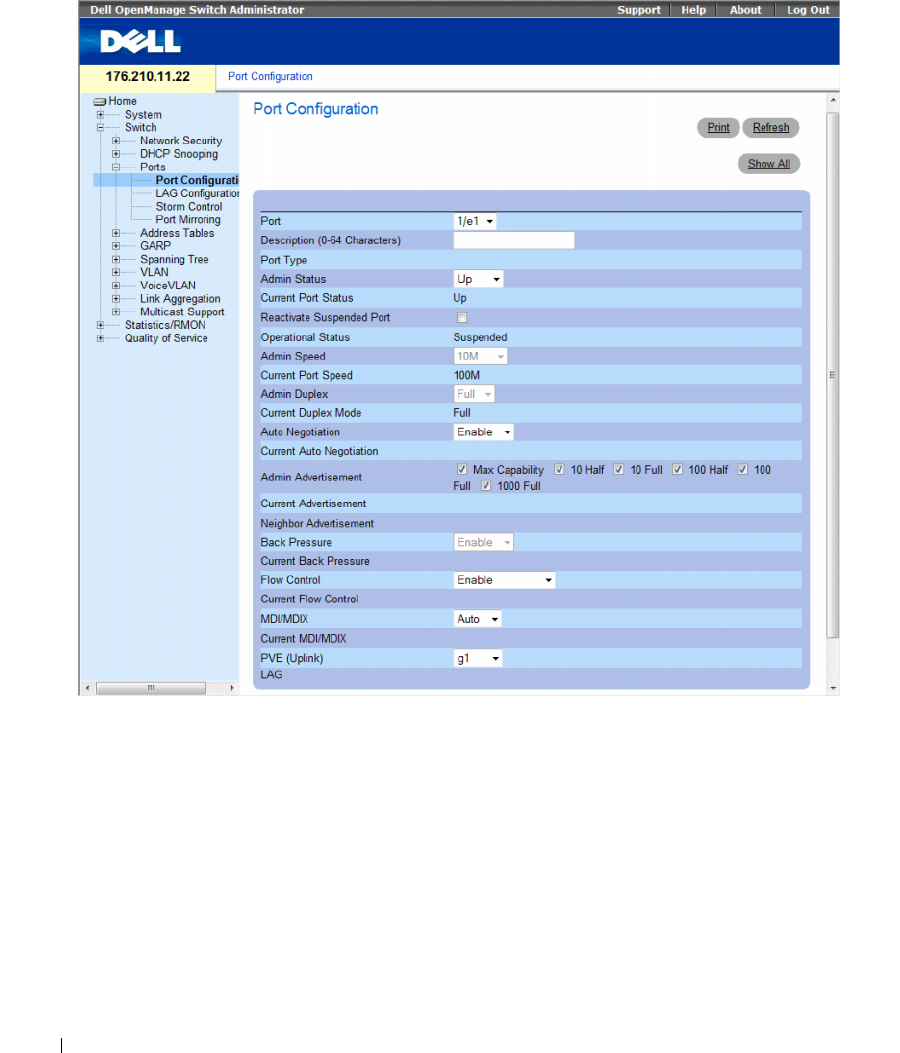This screenshot has width=900, height=1053.
Task: Expand the Network Security node
Action: 116,141
